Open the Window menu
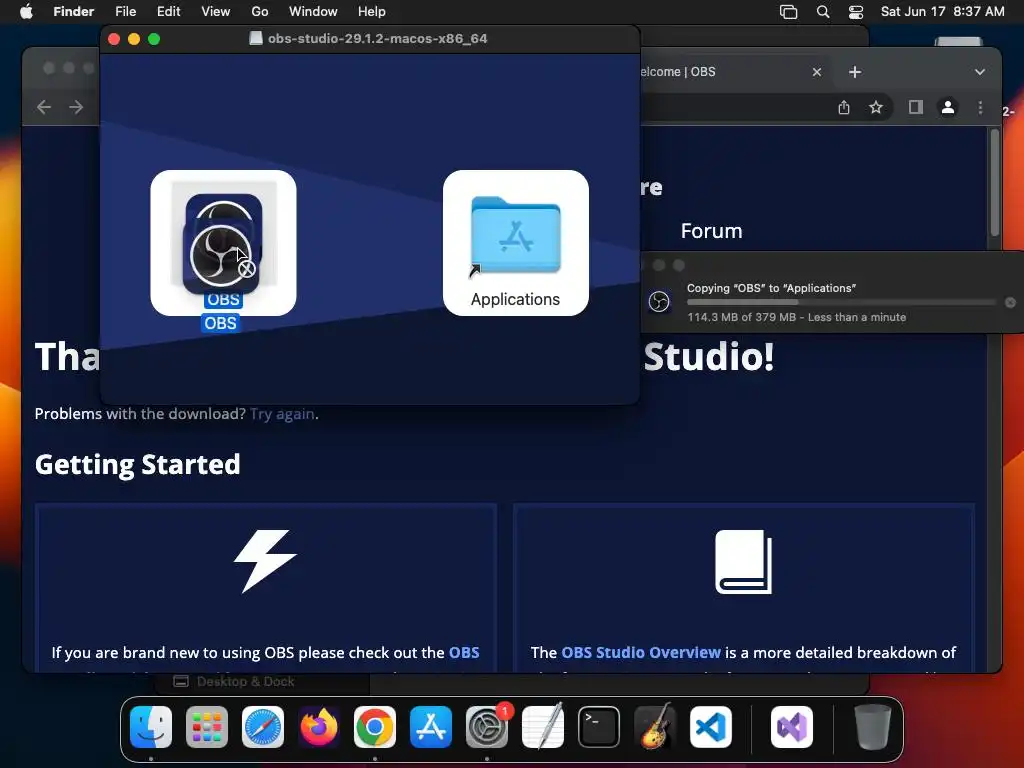 (313, 11)
